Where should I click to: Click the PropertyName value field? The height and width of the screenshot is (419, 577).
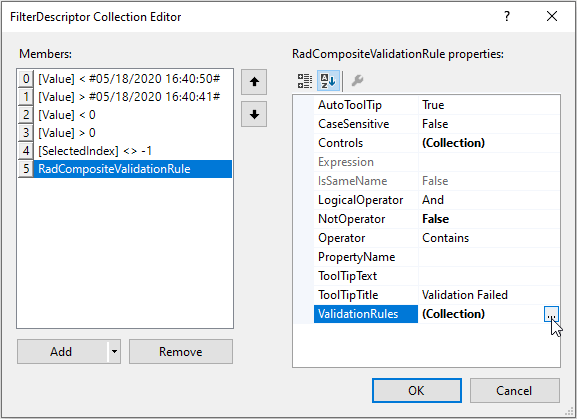489,257
